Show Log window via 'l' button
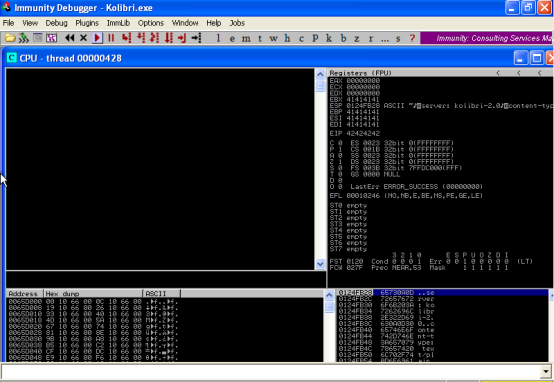The height and width of the screenshot is (382, 554). pyautogui.click(x=218, y=38)
